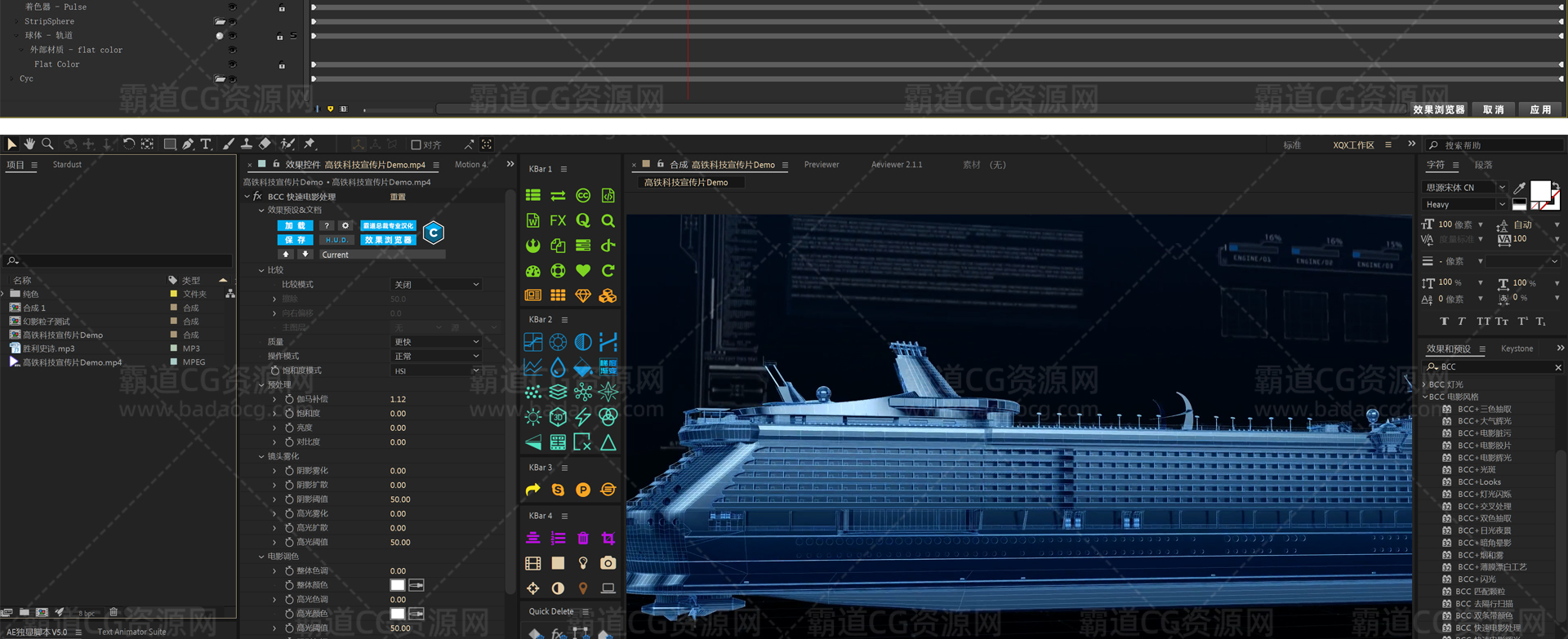The image size is (1568, 639).
Task: Expand the BCC 灯光 effects category
Action: [x=1425, y=384]
